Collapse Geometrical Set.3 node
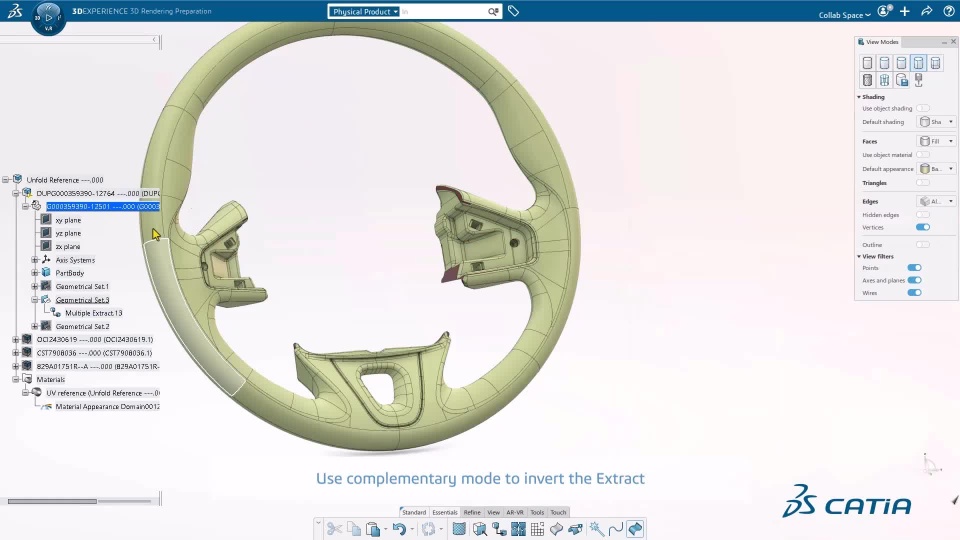 [35, 299]
